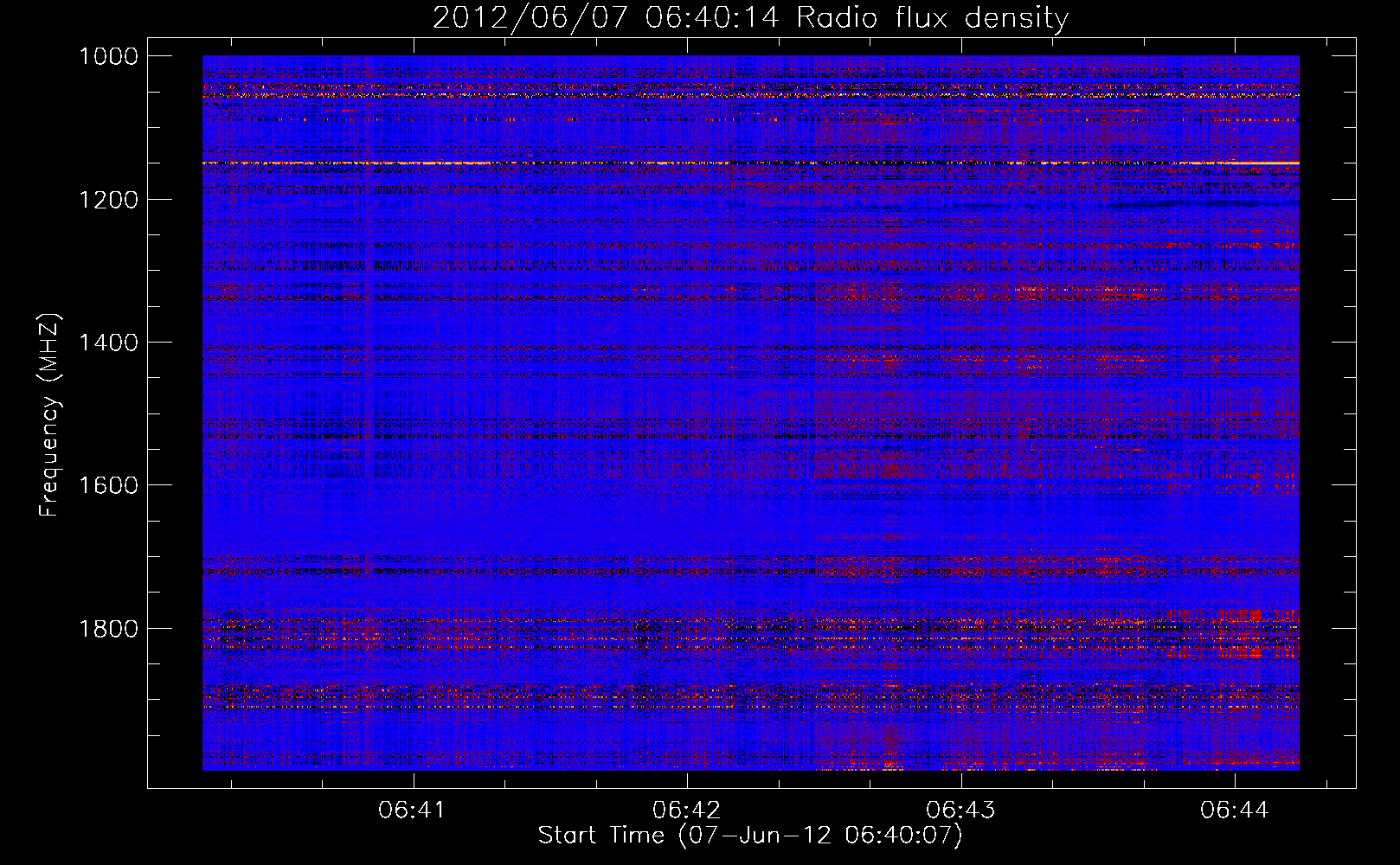This screenshot has width=1400, height=865.
Task: Click the 06:42 time tick label
Action: [x=686, y=810]
